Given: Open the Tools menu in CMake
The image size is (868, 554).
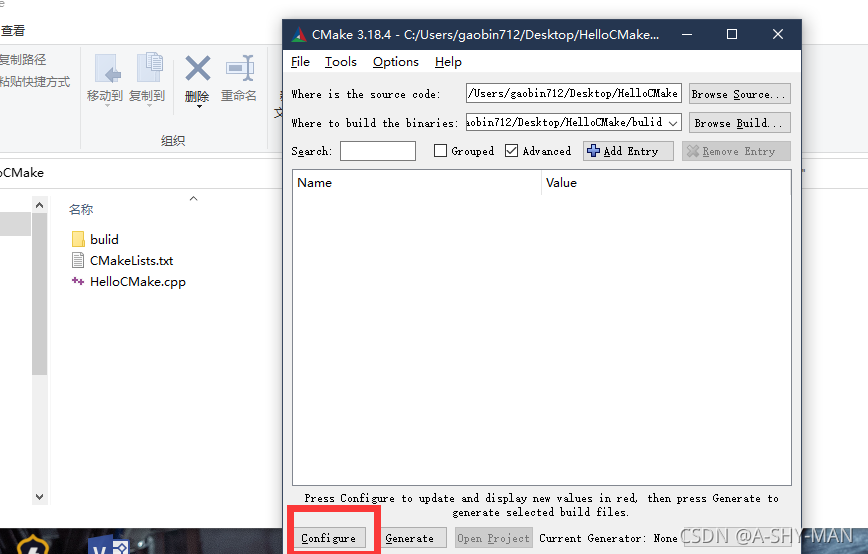Looking at the screenshot, I should point(340,62).
